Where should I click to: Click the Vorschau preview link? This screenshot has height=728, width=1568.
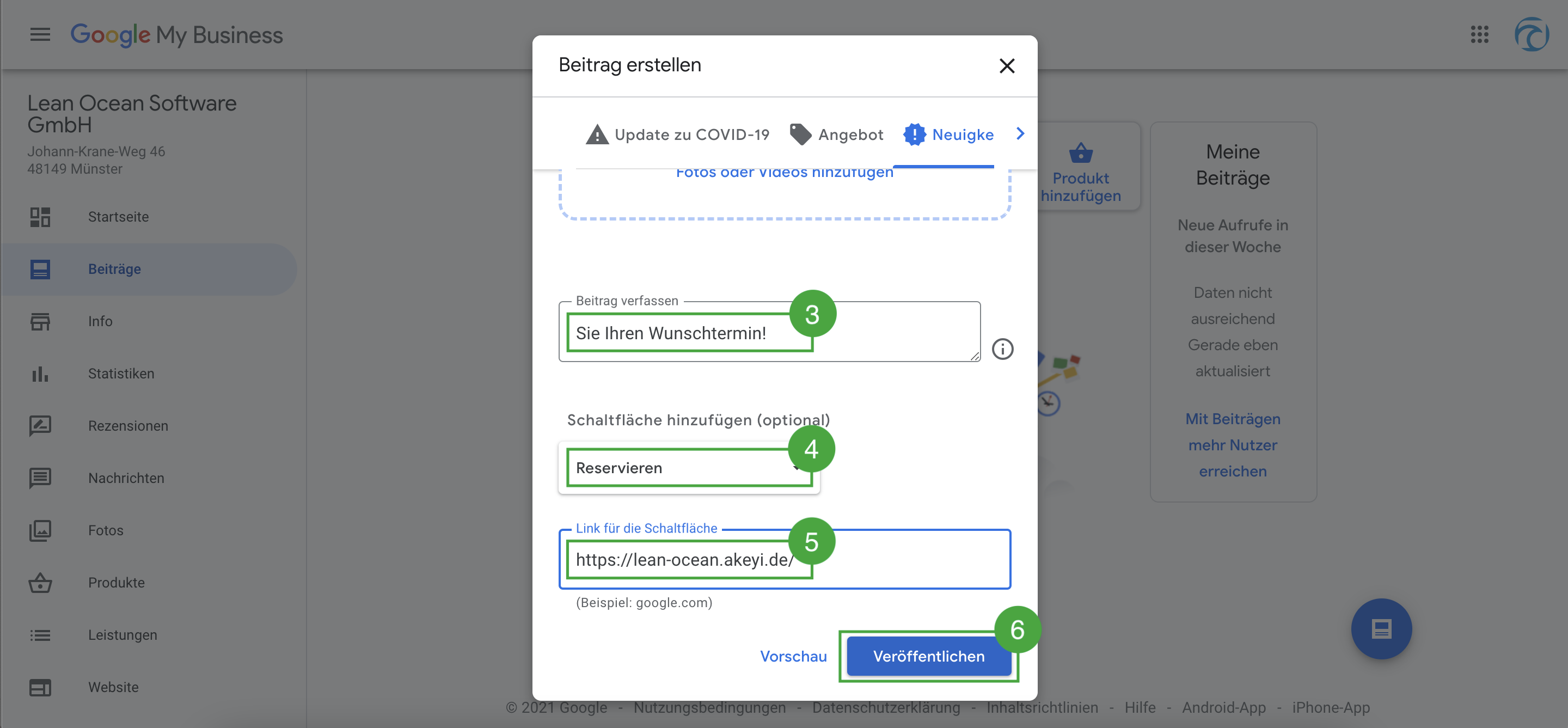tap(793, 656)
